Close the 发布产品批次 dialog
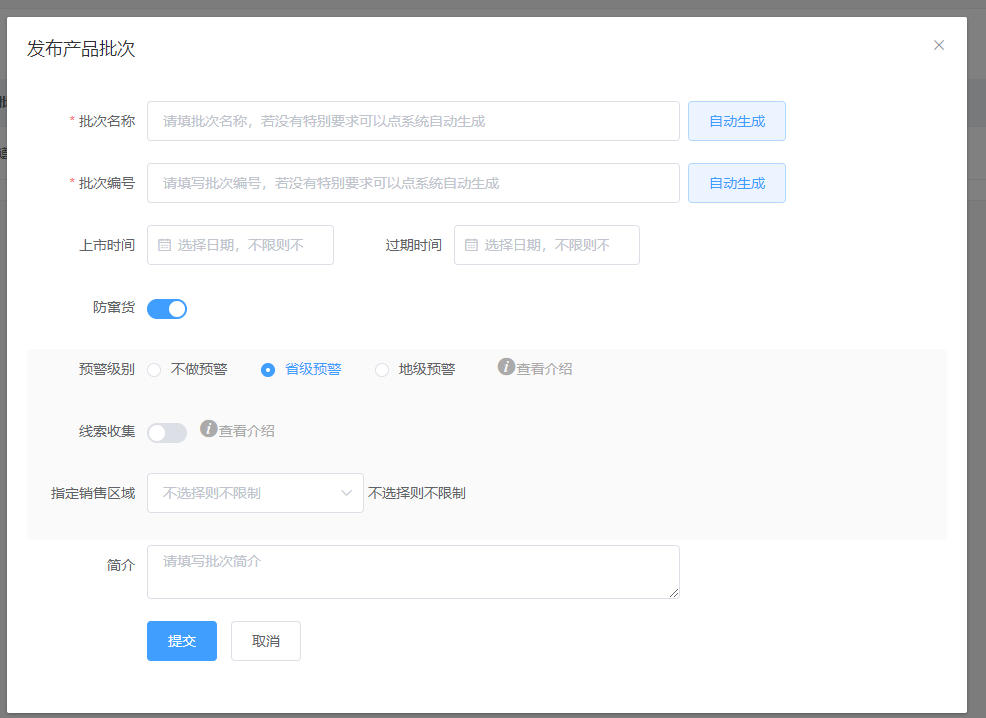The image size is (986, 718). point(938,45)
